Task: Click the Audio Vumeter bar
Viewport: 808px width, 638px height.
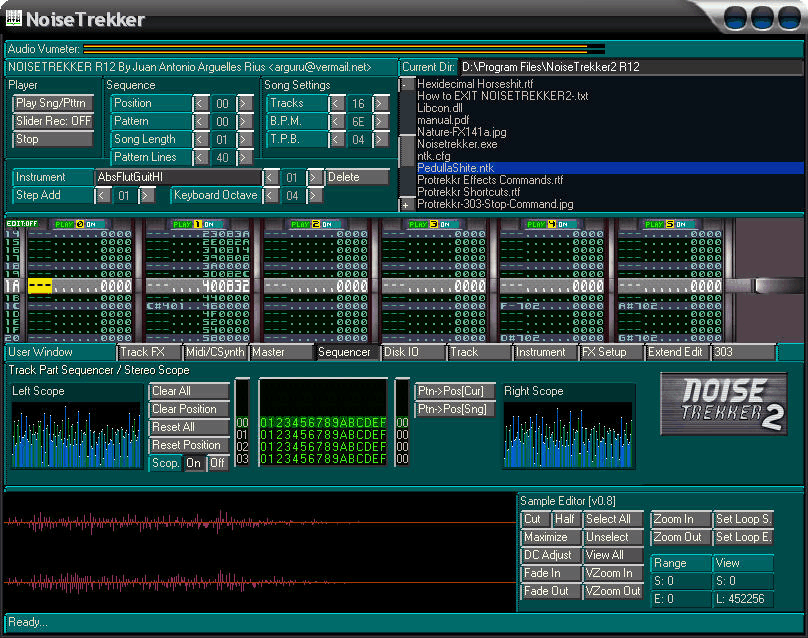Action: pyautogui.click(x=344, y=49)
